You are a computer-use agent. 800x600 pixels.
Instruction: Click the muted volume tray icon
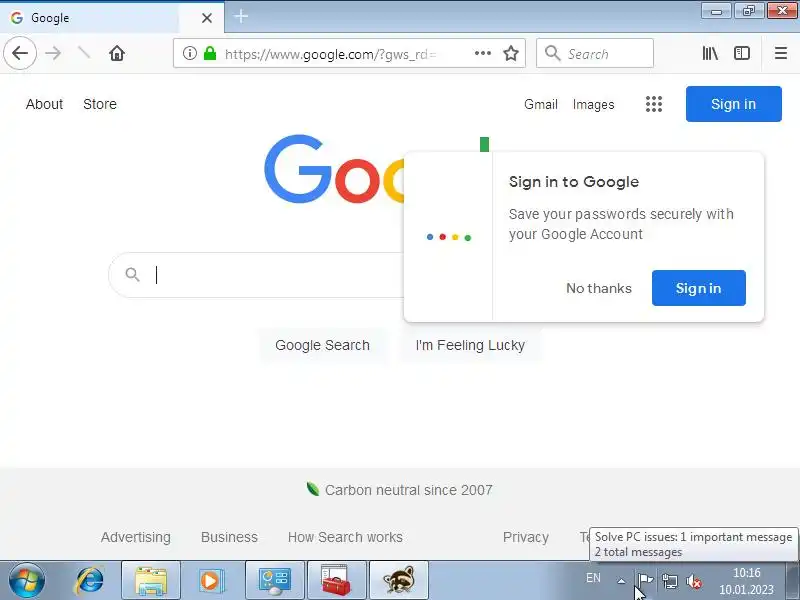694,581
